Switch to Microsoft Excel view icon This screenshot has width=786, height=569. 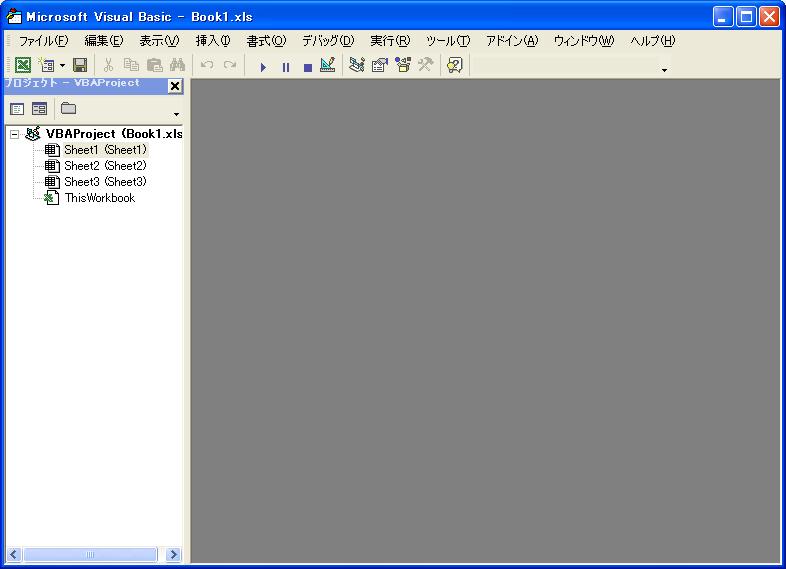[x=23, y=65]
